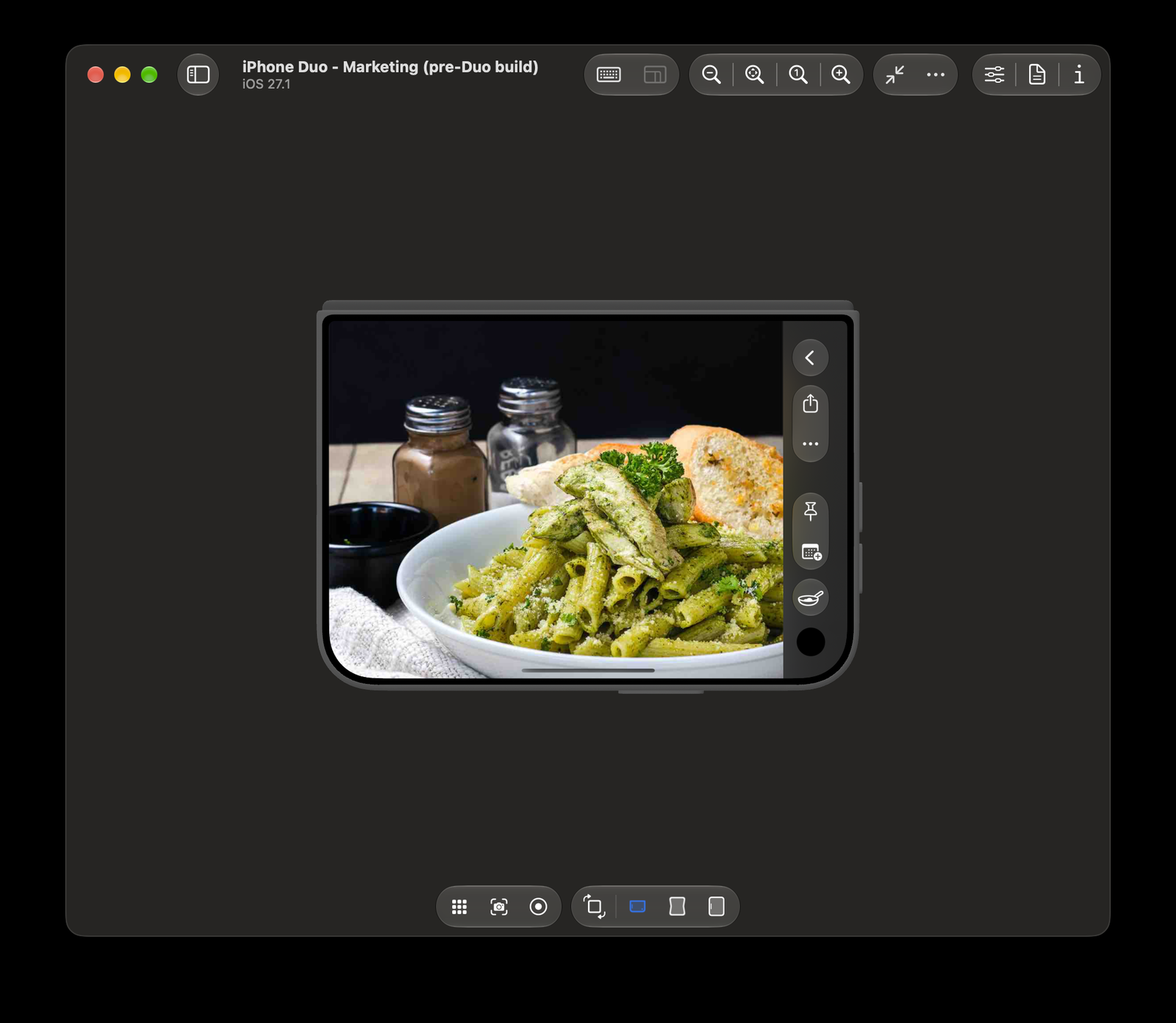This screenshot has width=1176, height=1023.
Task: Open the document icon in toolbar
Action: point(1037,74)
